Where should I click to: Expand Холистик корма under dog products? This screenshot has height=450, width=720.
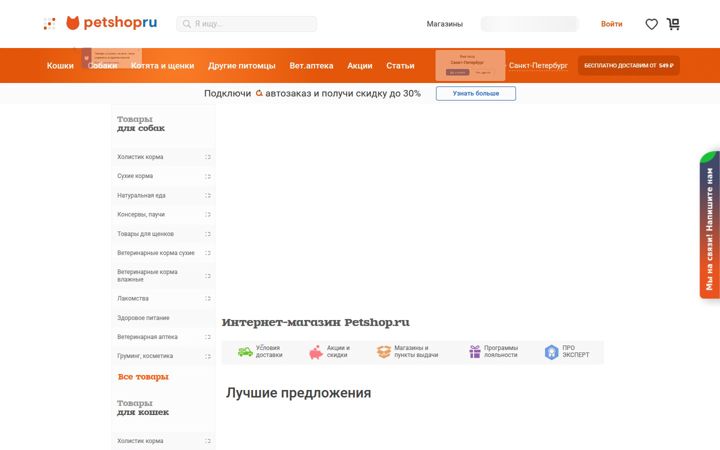coord(208,157)
